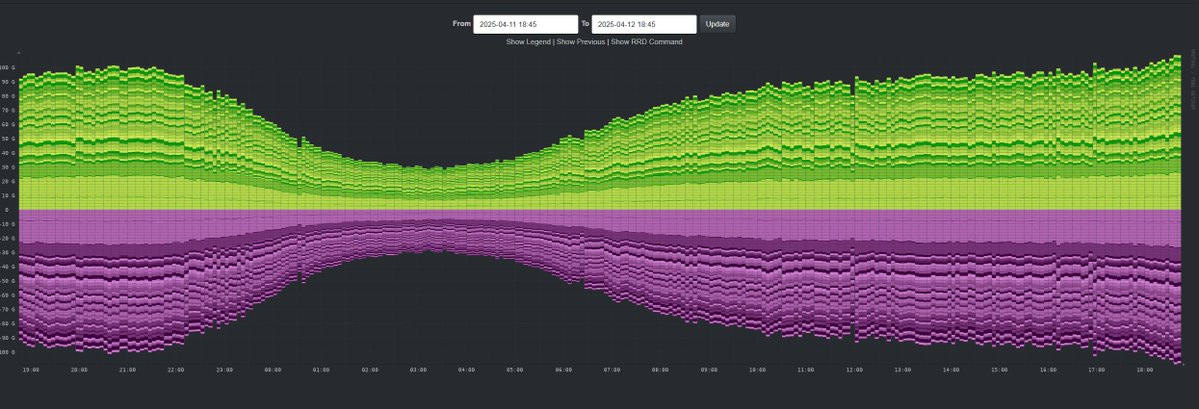Click the To date field showing 2025-04-12 18:45
Screen dimensions: 1199x409
click(x=644, y=24)
